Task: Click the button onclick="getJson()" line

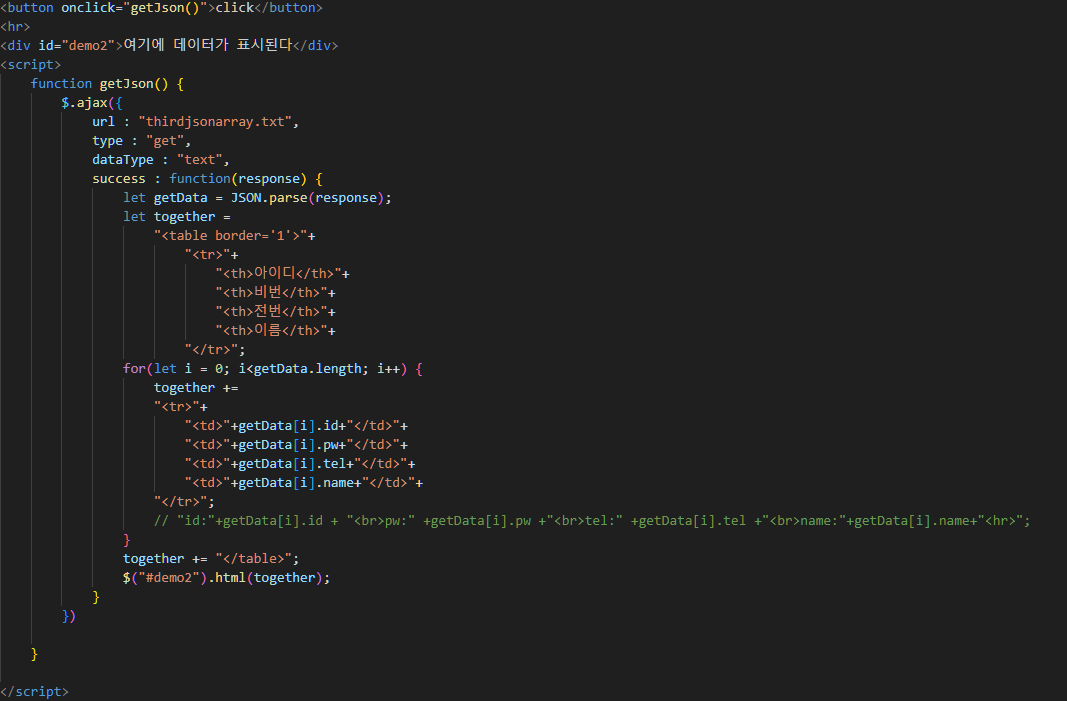Action: pos(161,8)
